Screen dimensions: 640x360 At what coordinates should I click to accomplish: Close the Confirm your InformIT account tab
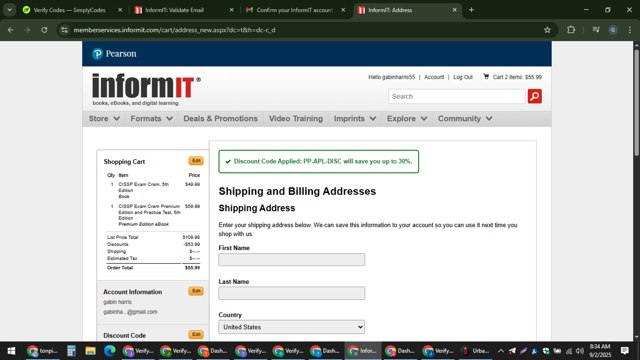343,10
